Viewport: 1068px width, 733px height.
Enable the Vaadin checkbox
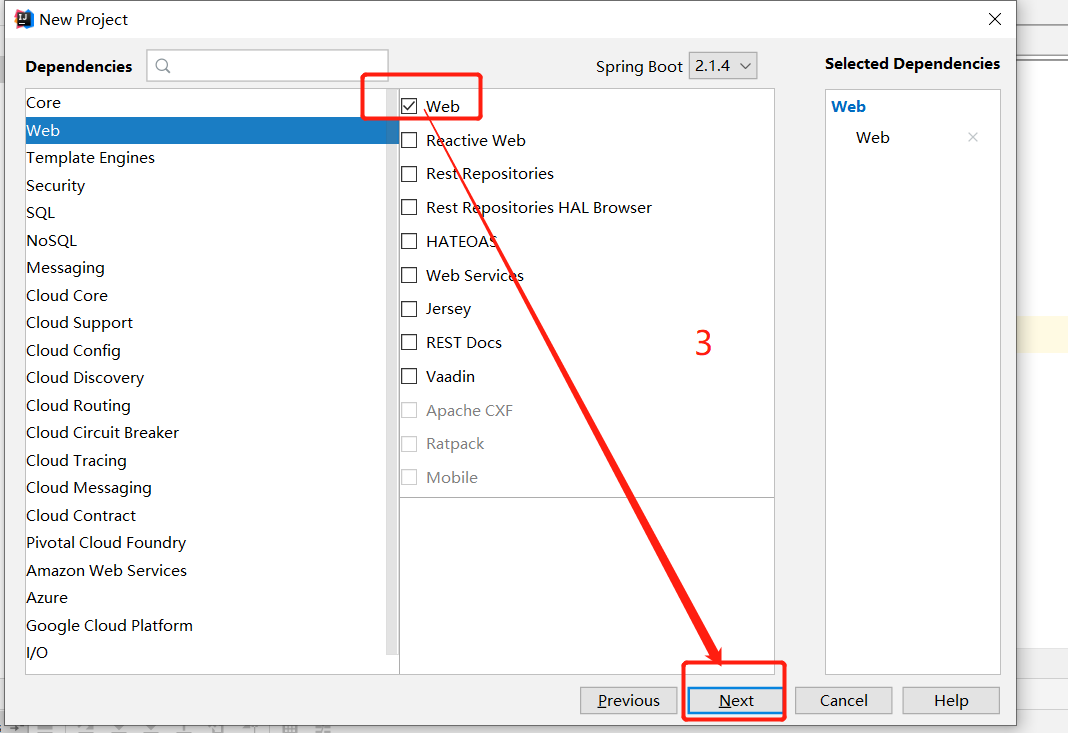(x=409, y=376)
